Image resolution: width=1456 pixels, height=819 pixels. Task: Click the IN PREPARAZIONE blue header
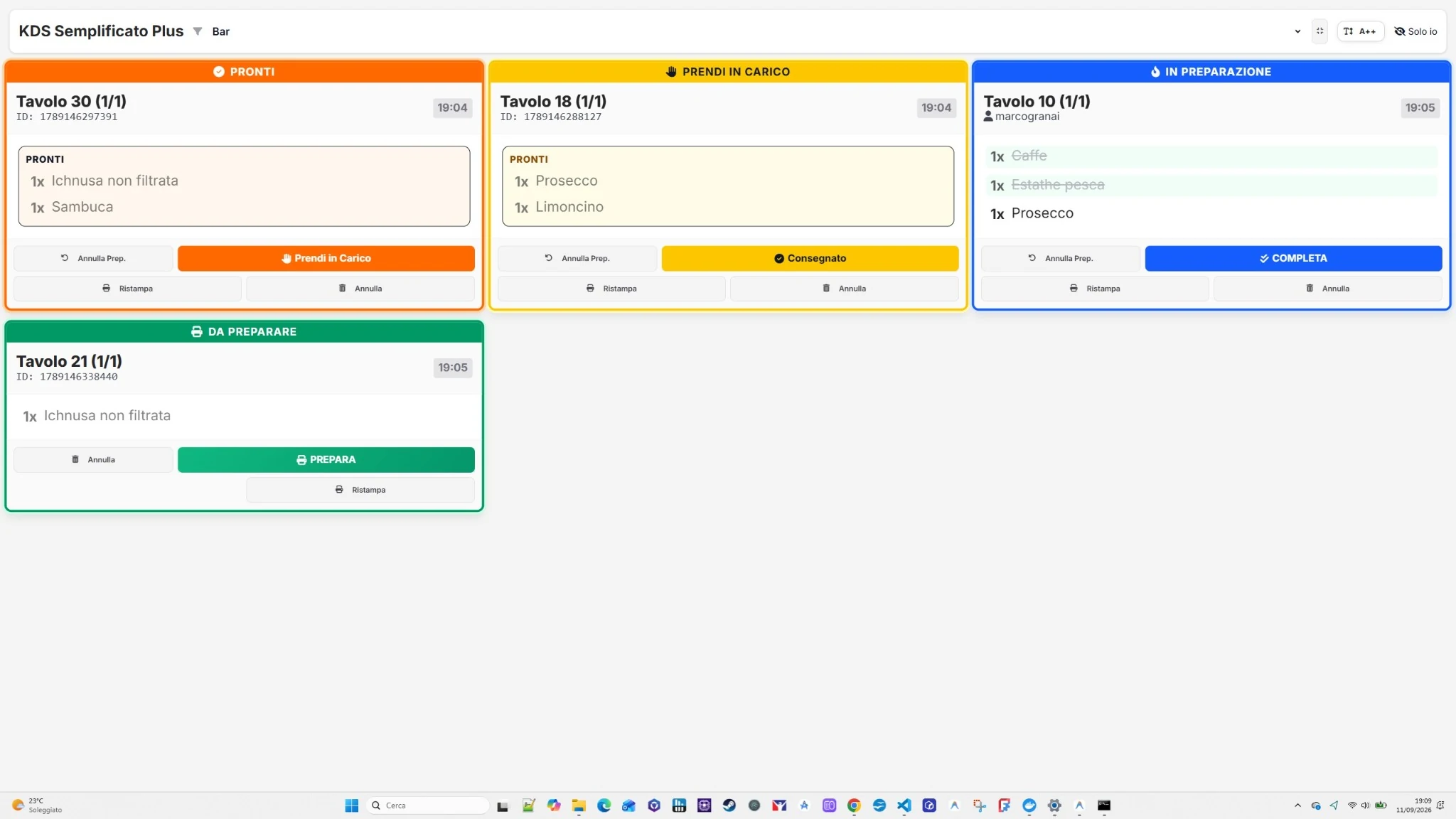(1211, 72)
